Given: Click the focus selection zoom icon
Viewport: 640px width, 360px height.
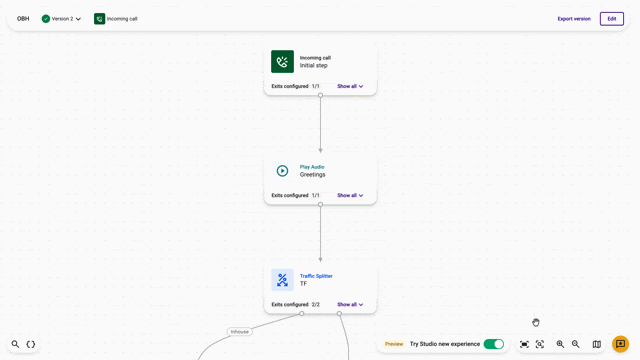Looking at the screenshot, I should coord(540,344).
